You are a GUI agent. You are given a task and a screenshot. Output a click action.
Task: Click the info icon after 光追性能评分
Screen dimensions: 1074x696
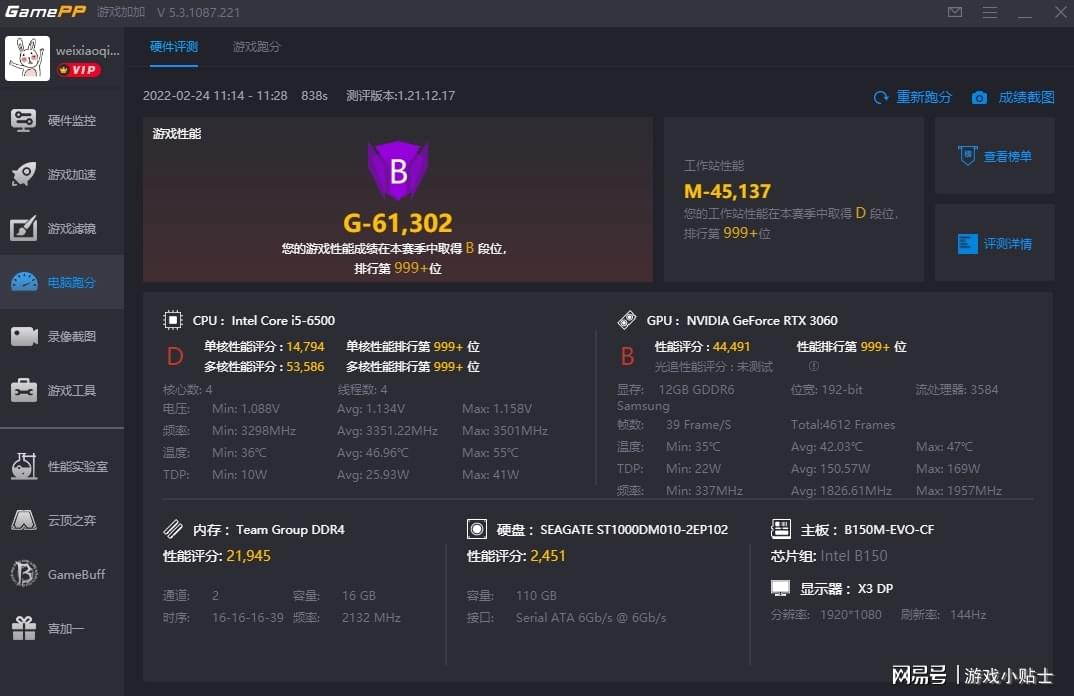[814, 366]
